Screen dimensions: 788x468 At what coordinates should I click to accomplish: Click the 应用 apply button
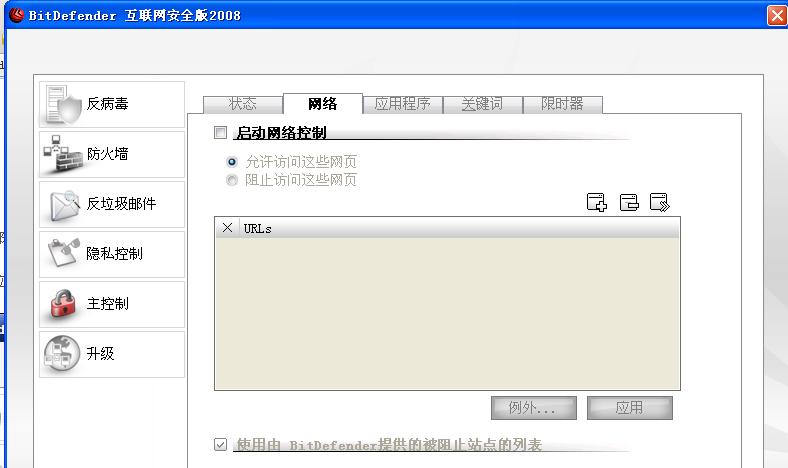630,408
